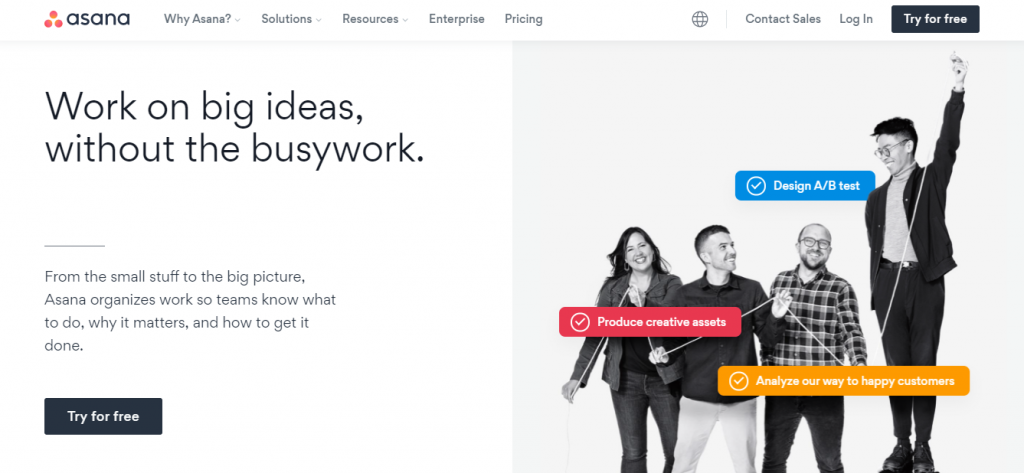1024x473 pixels.
Task: Go to the Enterprise page
Action: pos(456,19)
